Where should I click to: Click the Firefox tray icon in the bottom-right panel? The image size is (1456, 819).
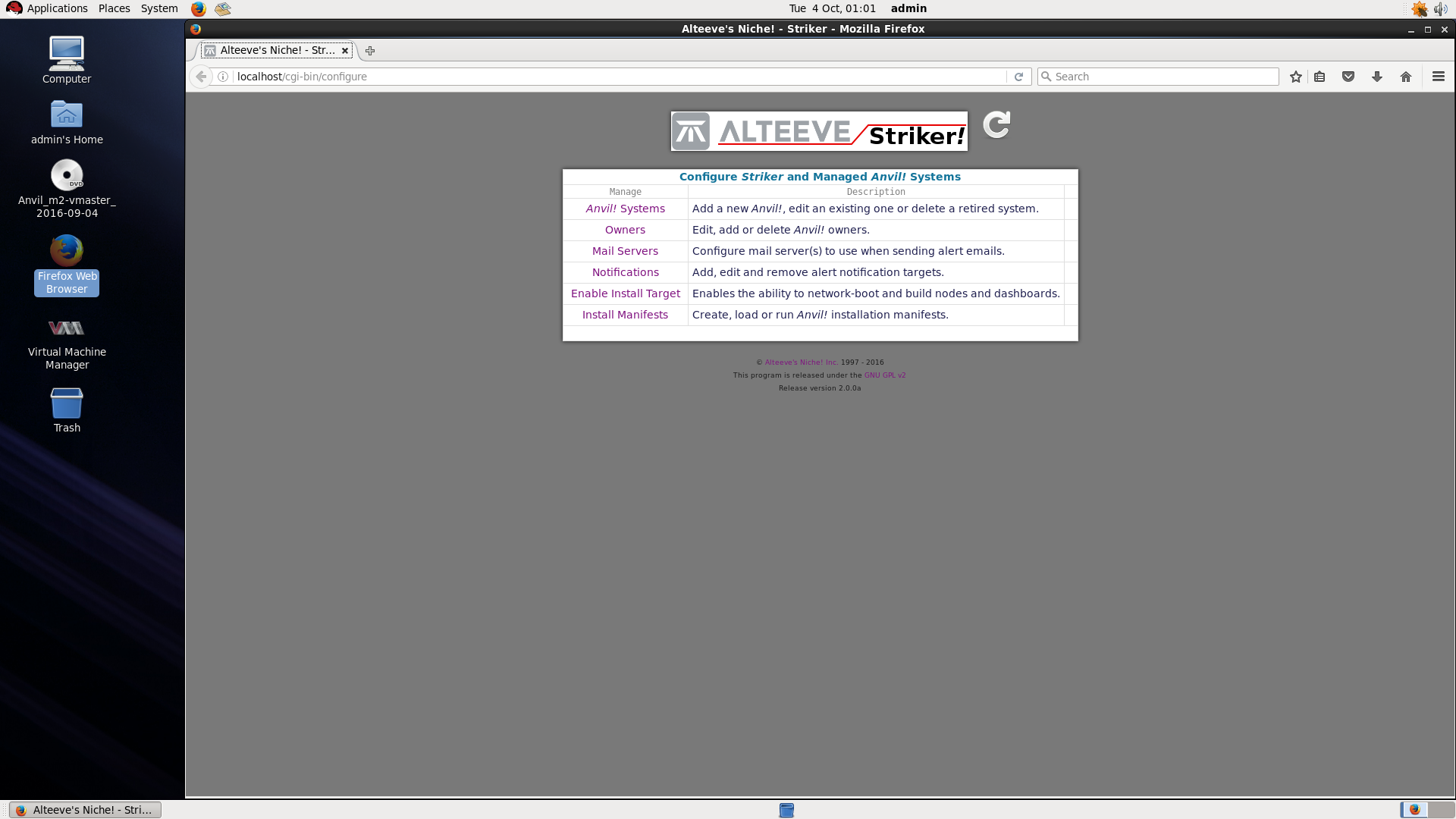[x=1414, y=809]
